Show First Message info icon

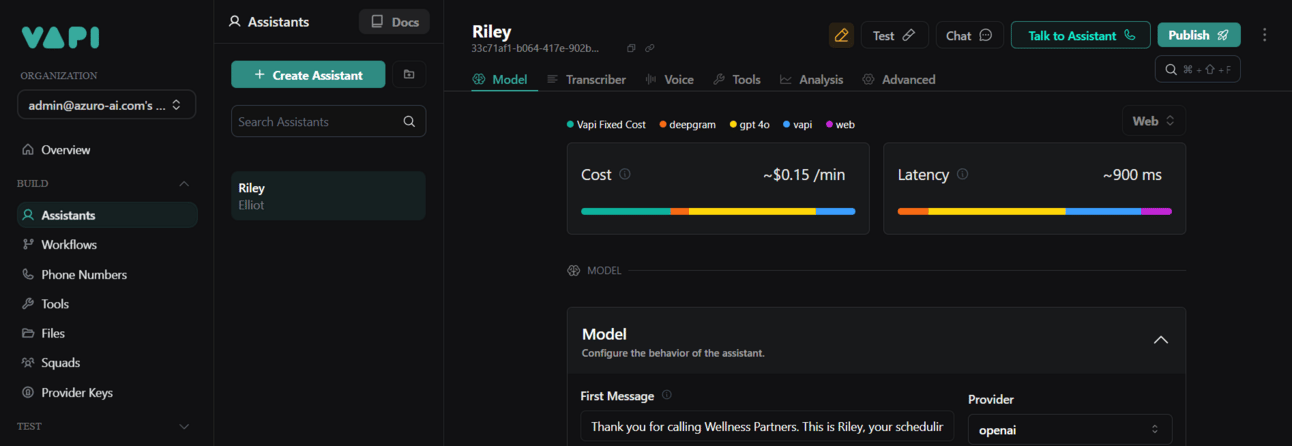667,395
